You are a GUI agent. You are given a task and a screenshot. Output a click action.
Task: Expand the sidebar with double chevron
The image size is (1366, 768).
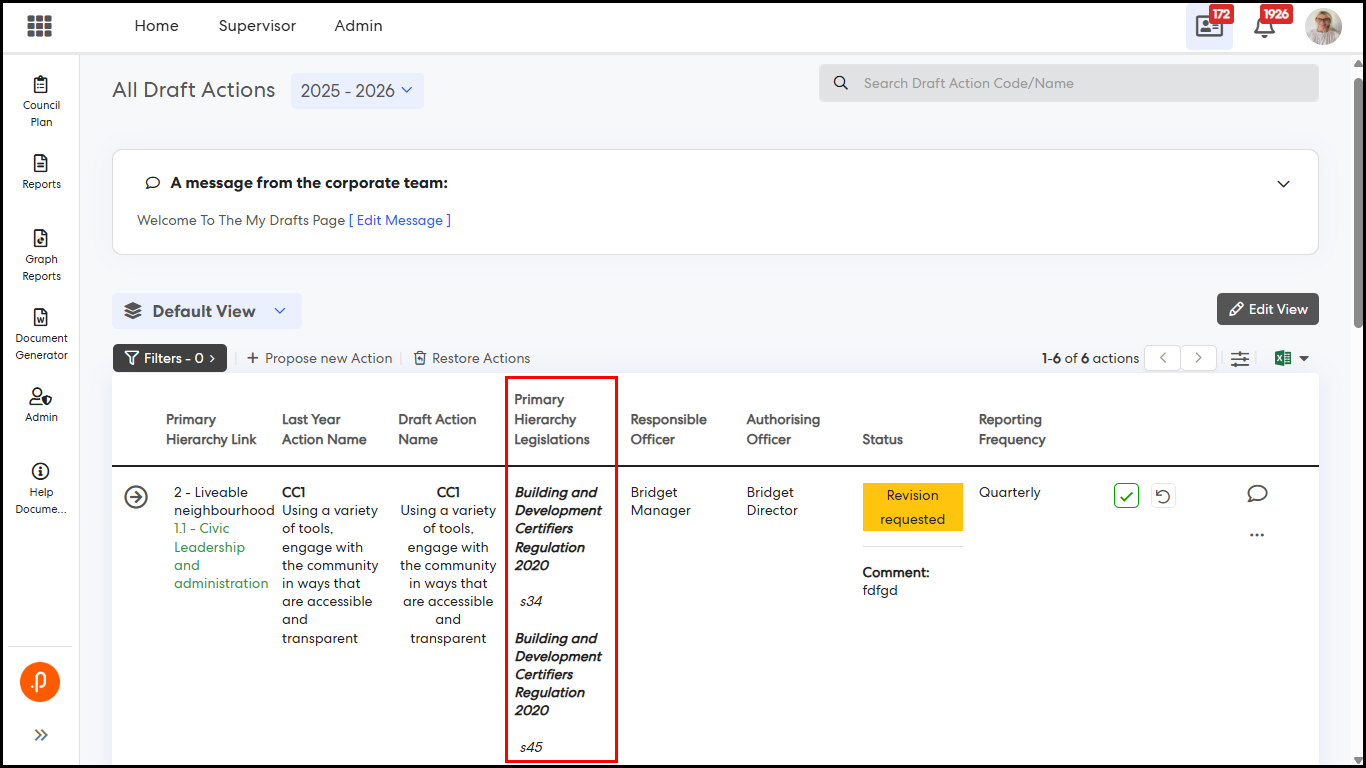[x=41, y=735]
